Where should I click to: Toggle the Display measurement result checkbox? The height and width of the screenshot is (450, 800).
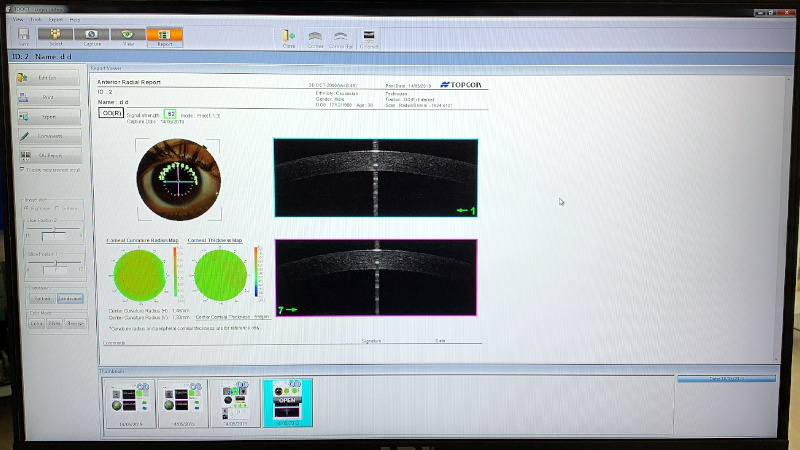22,170
